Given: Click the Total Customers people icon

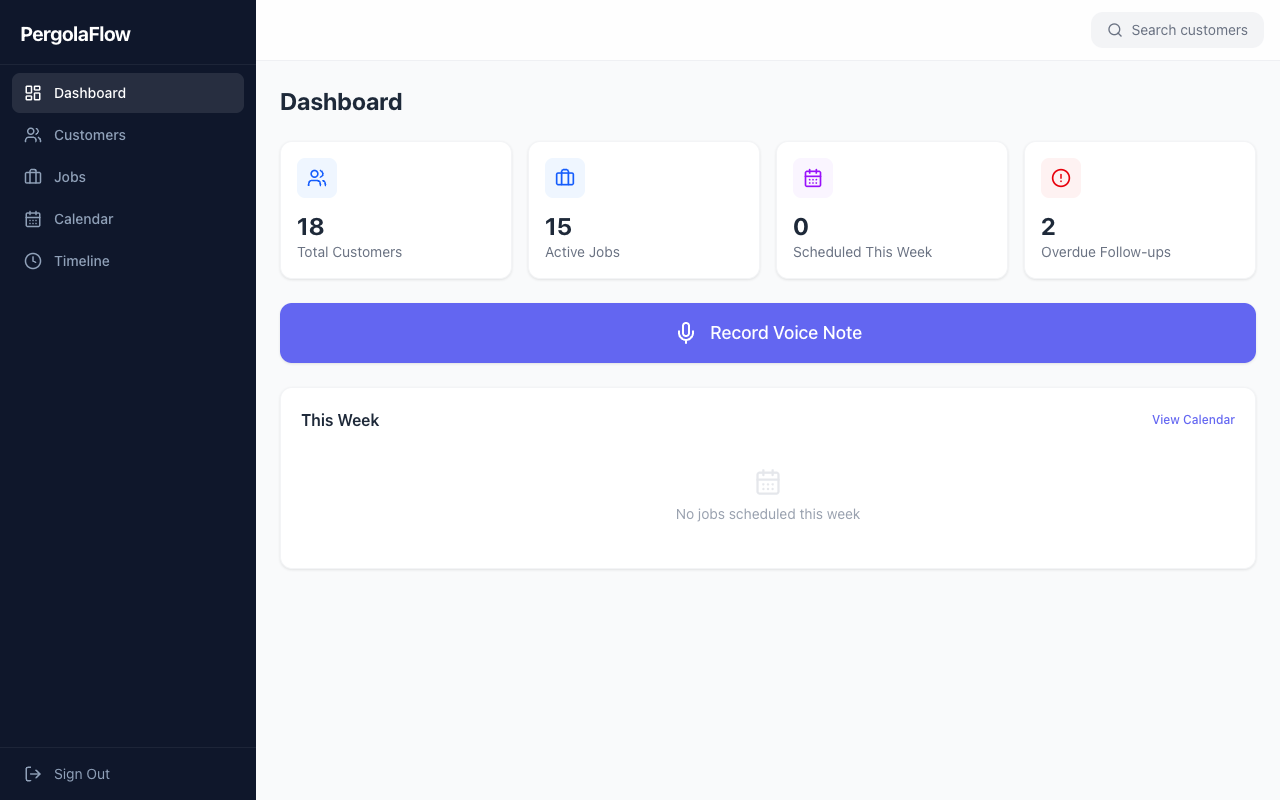Looking at the screenshot, I should [x=317, y=177].
